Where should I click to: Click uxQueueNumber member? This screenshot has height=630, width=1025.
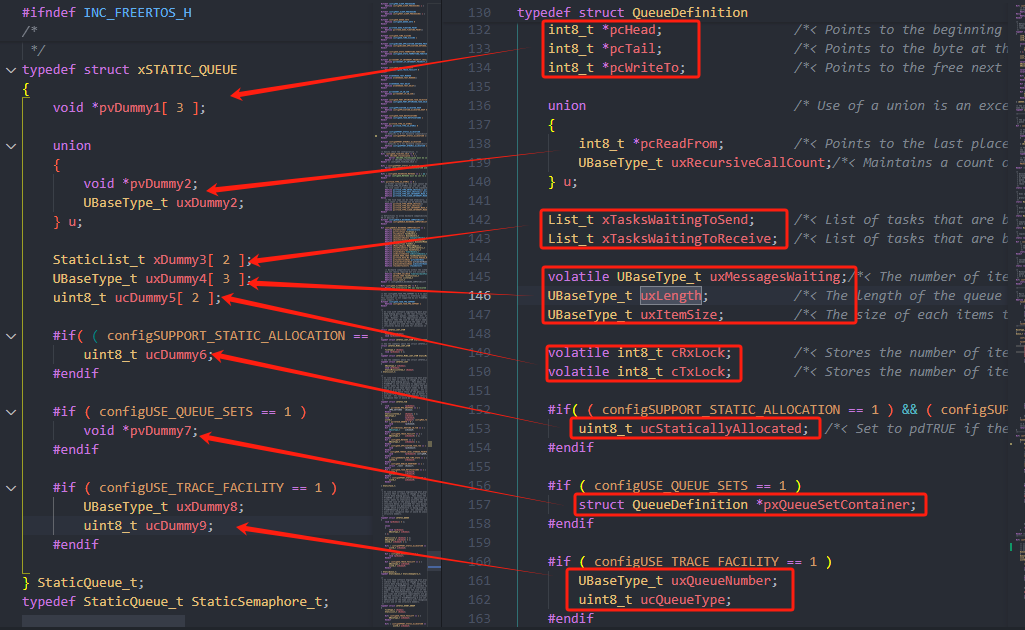point(721,581)
